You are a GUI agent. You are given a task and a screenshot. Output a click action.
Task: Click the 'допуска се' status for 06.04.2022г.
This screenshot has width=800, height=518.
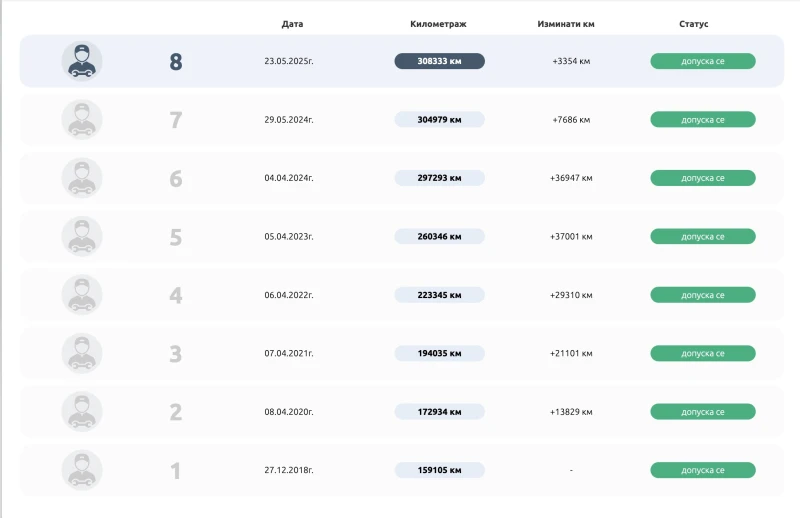point(702,295)
